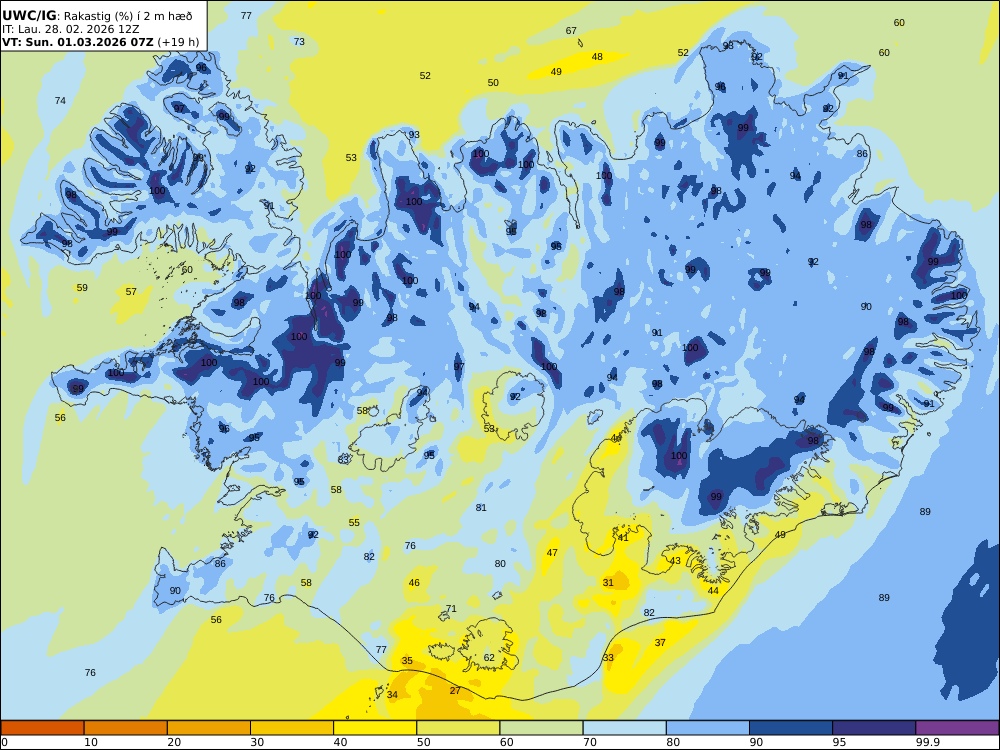
Task: Click the map humidity value '62'
Action: pyautogui.click(x=489, y=658)
